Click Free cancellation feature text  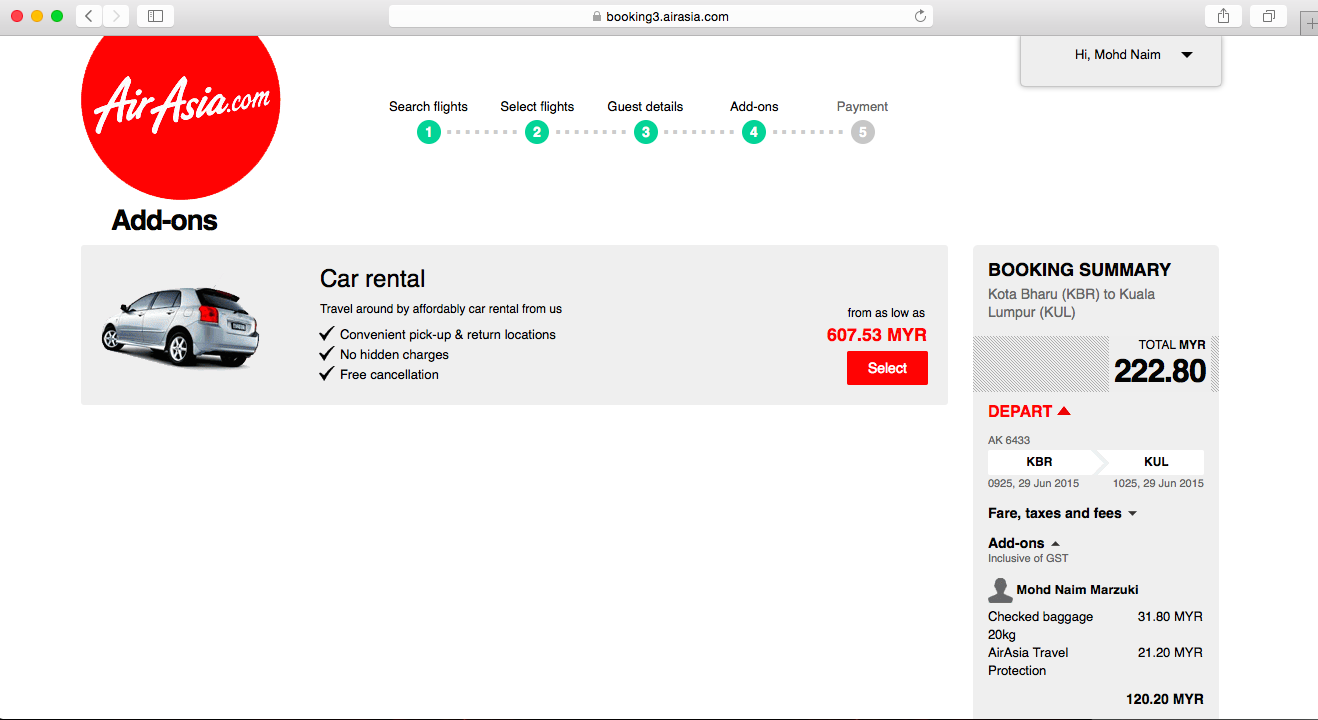389,375
